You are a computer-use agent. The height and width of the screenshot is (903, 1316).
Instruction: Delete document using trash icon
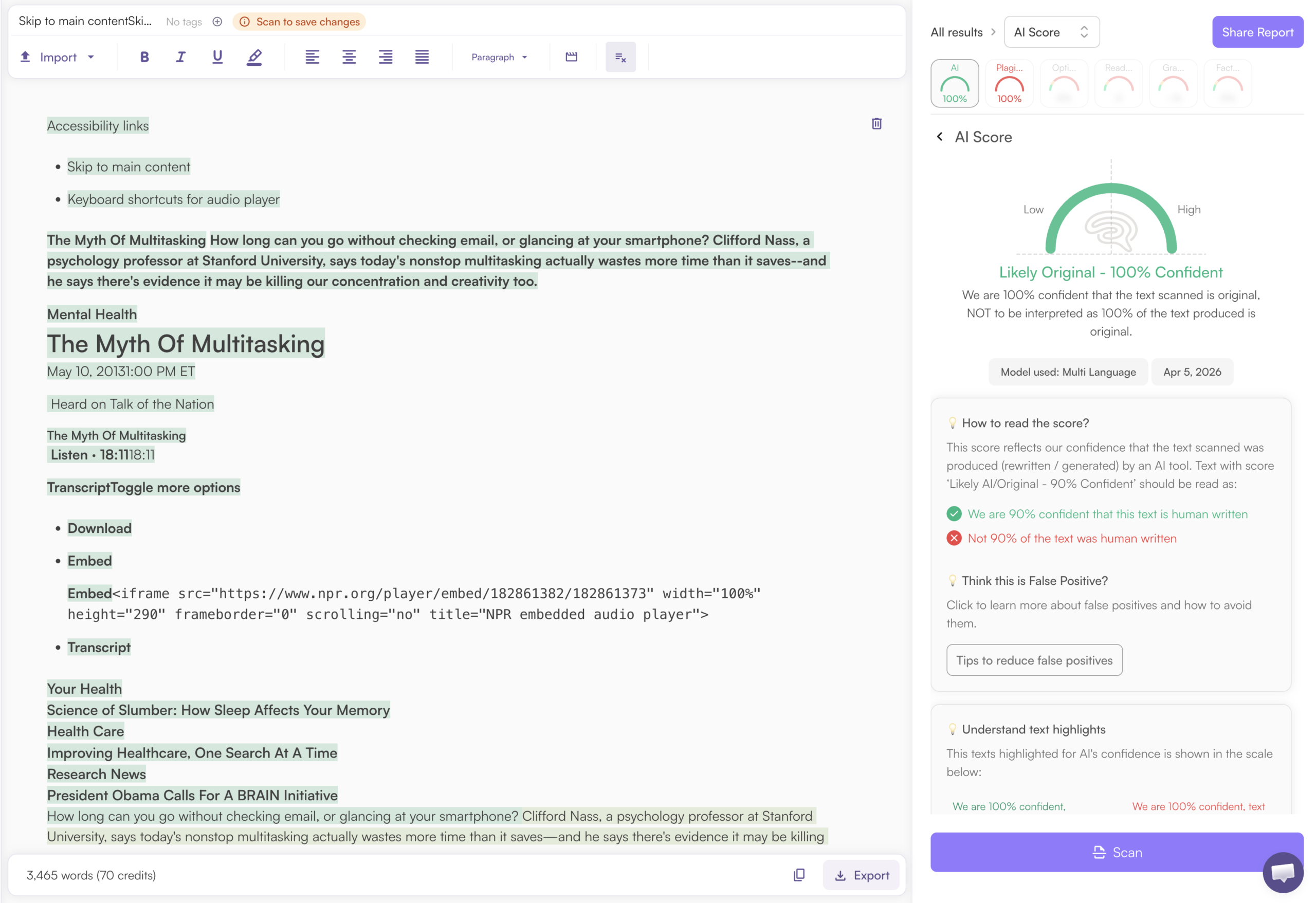point(876,123)
